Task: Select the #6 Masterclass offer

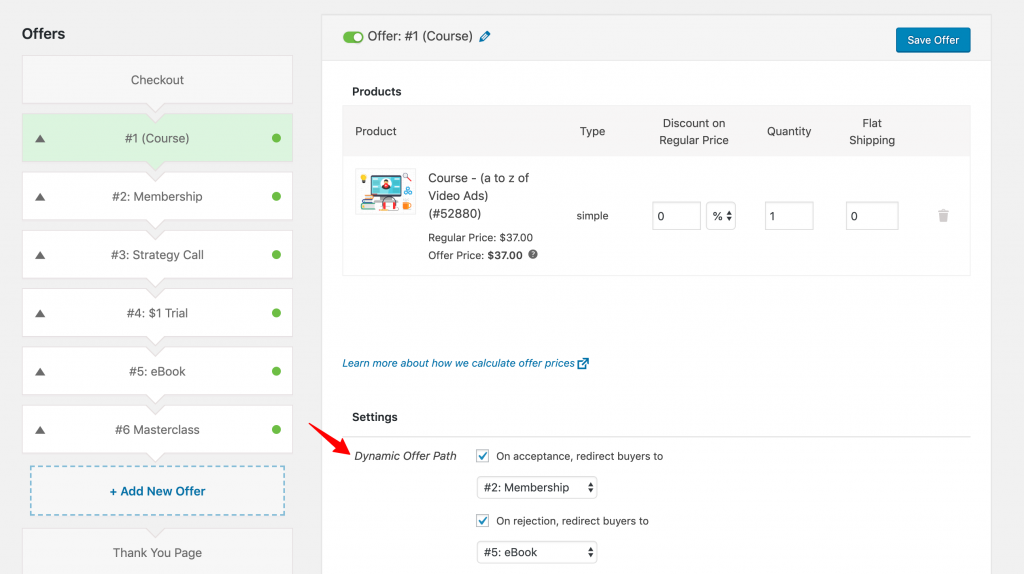Action: click(157, 429)
